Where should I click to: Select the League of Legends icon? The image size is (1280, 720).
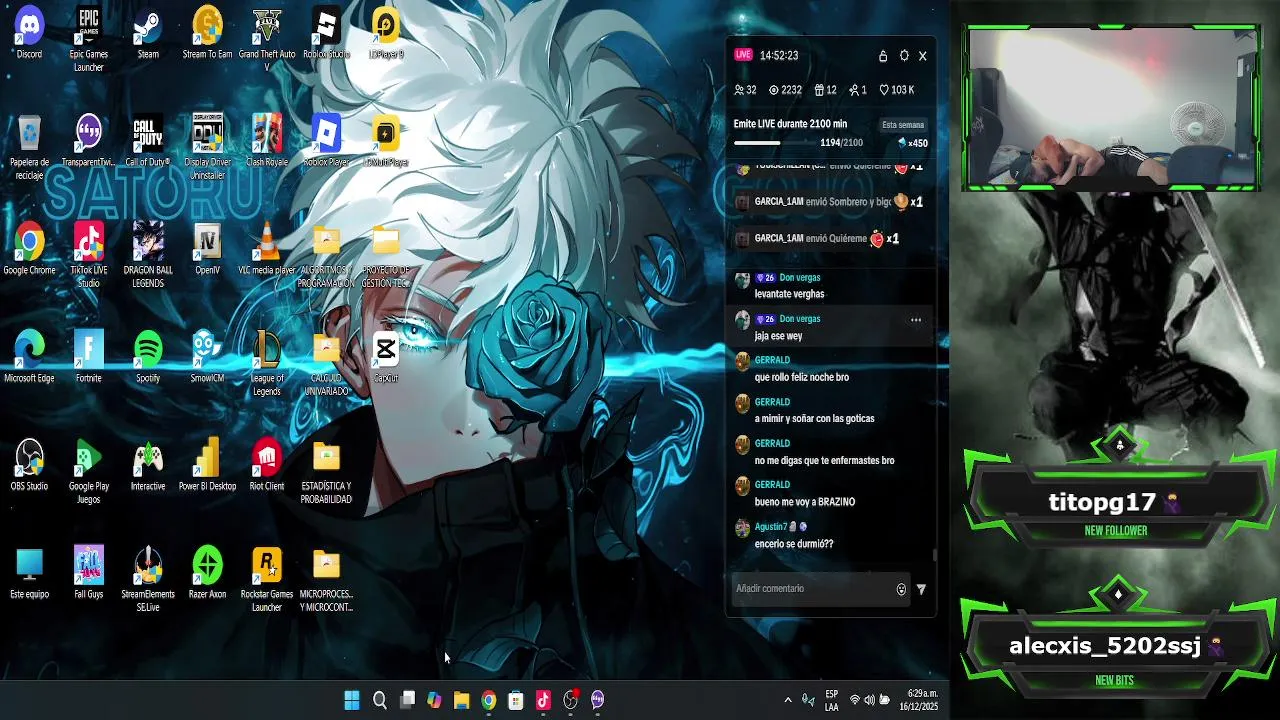point(266,364)
